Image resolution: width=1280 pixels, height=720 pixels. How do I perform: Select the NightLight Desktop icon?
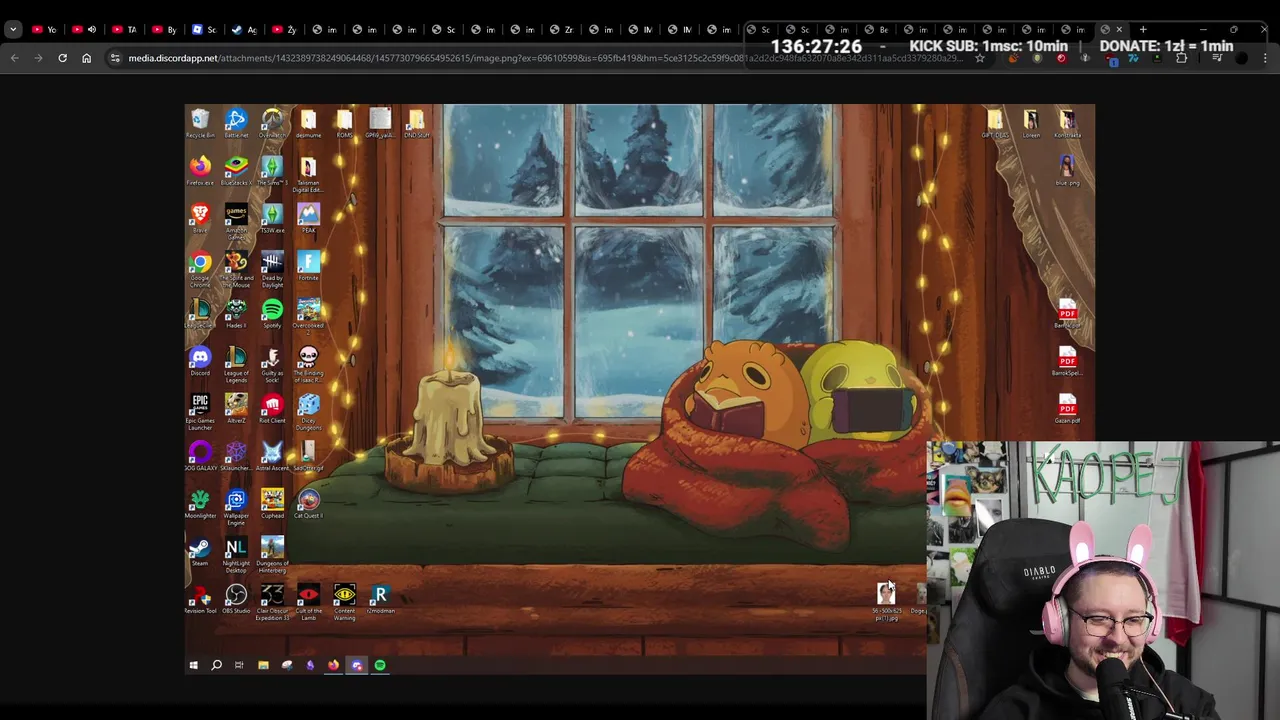(236, 554)
